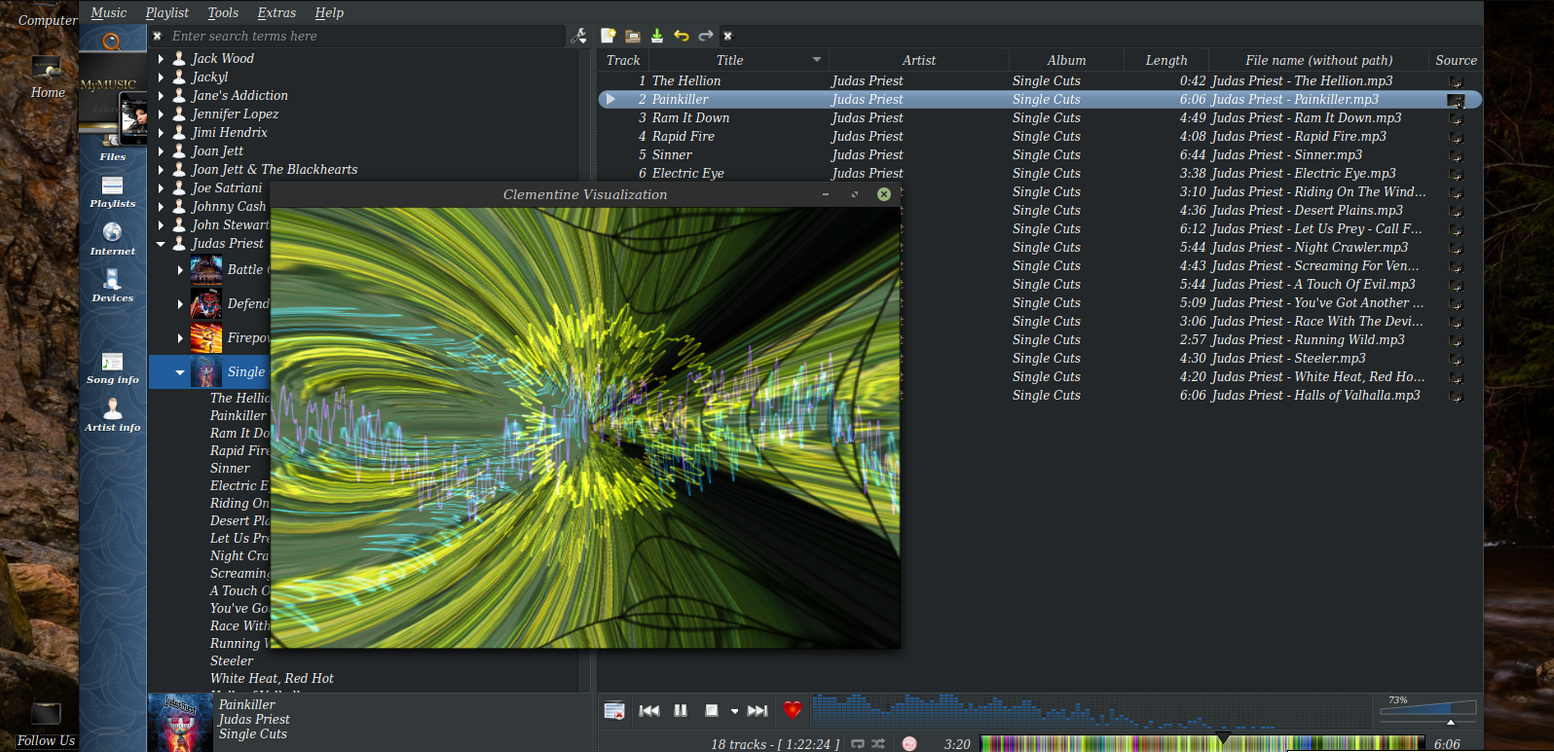Viewport: 1554px width, 752px height.
Task: Clear the playlist filter field
Action: coord(727,36)
